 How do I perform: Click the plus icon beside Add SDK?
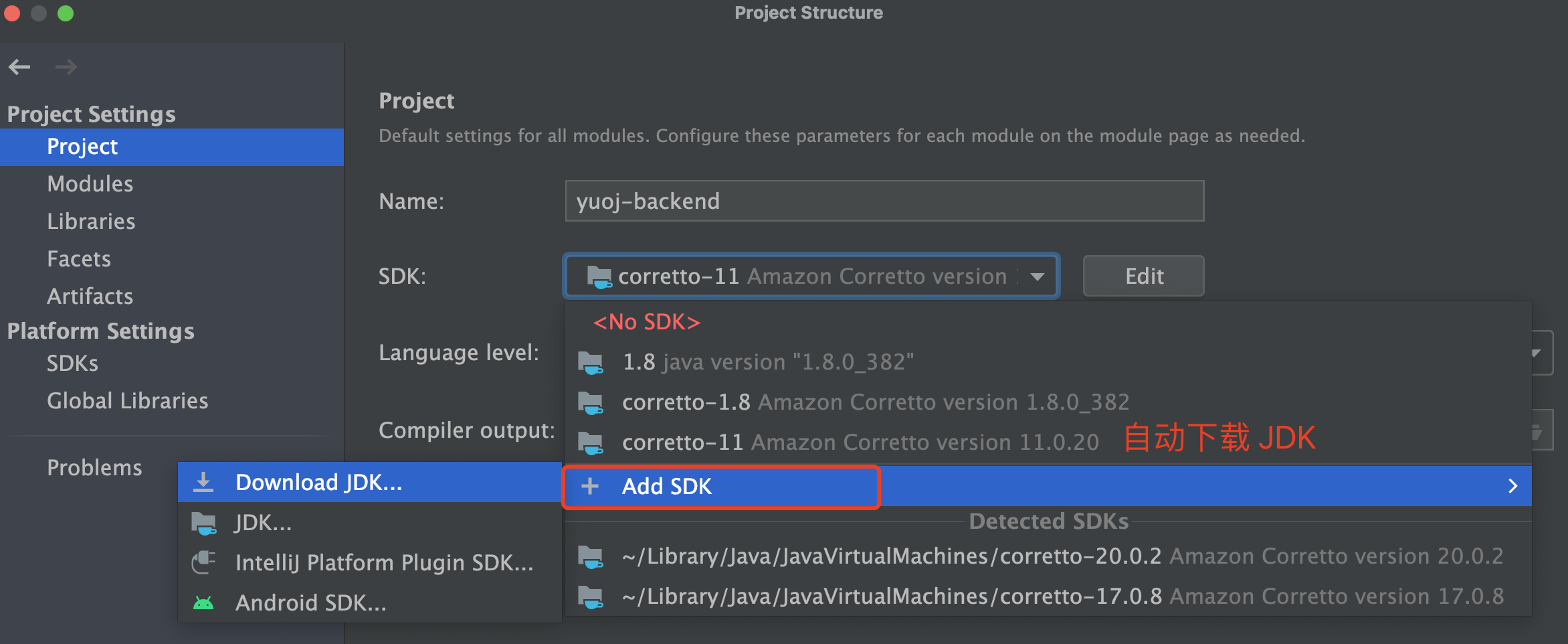point(590,486)
